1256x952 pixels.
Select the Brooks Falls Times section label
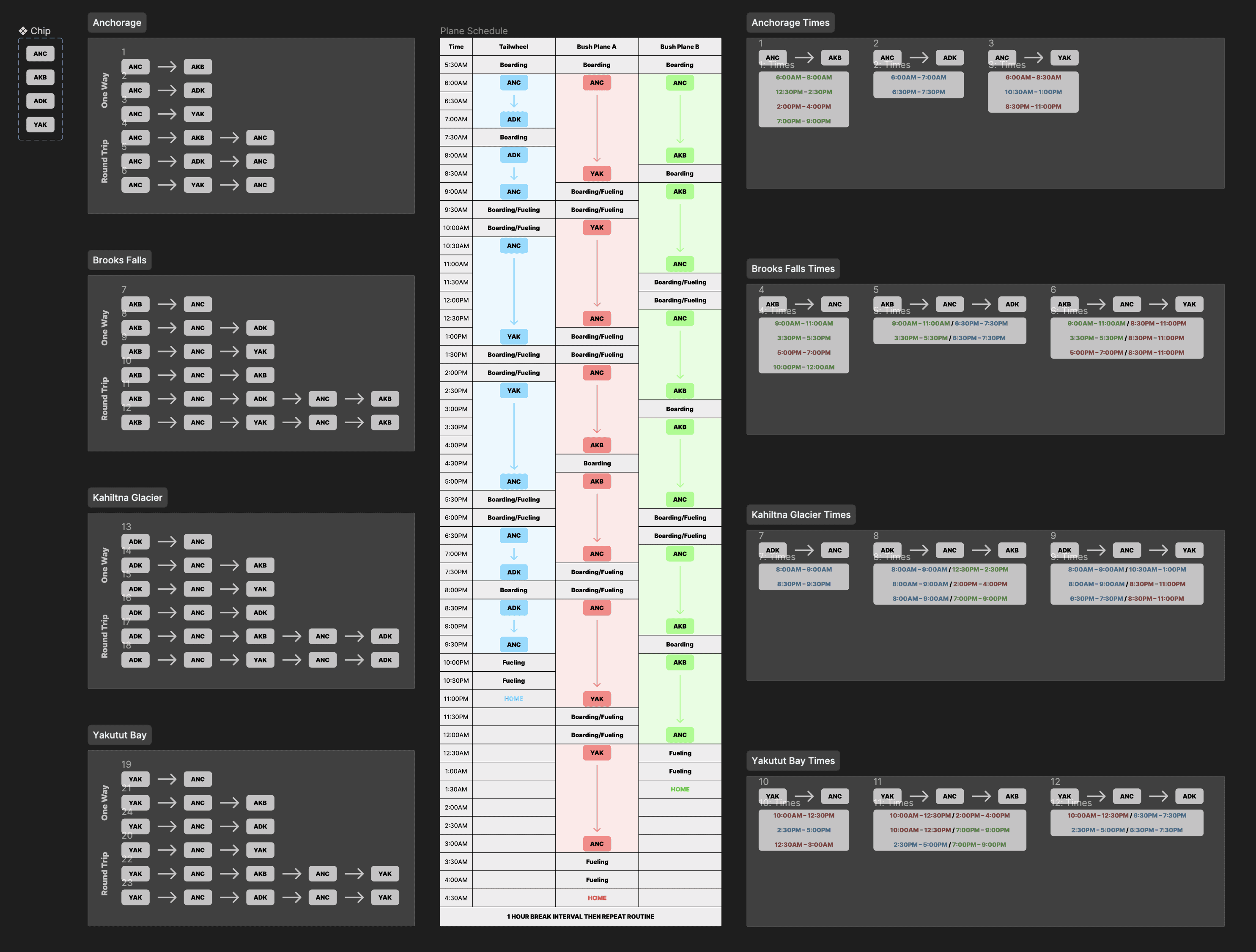pos(793,268)
